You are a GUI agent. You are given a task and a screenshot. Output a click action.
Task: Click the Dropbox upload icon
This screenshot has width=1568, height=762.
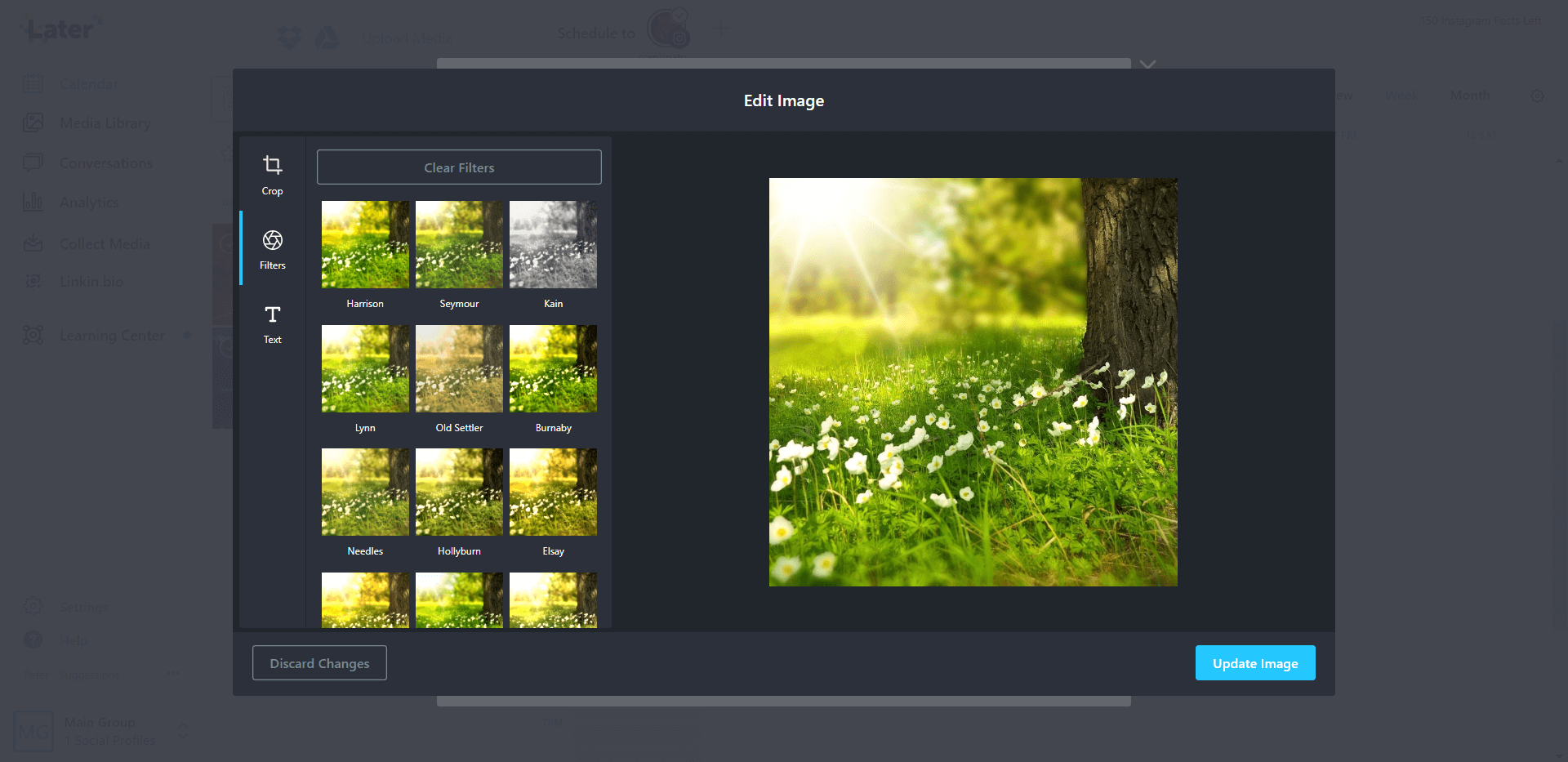click(x=289, y=38)
